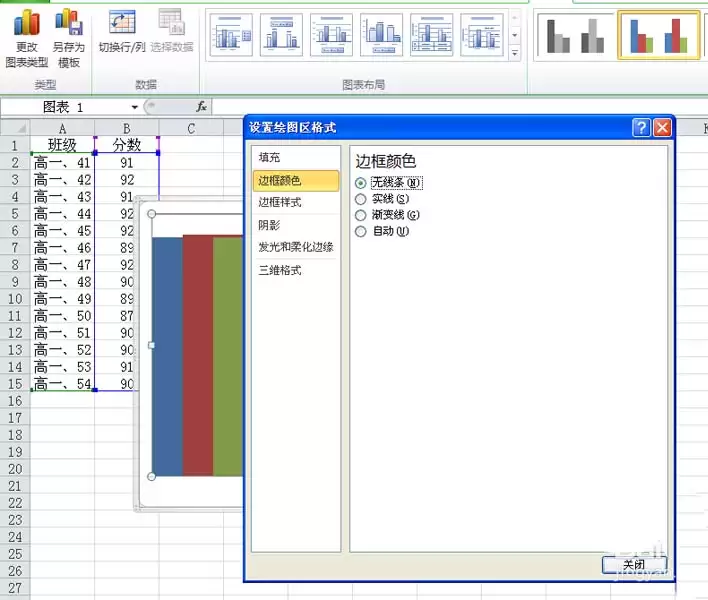The height and width of the screenshot is (600, 708).
Task: Open dialog help with question mark button
Action: tap(641, 128)
